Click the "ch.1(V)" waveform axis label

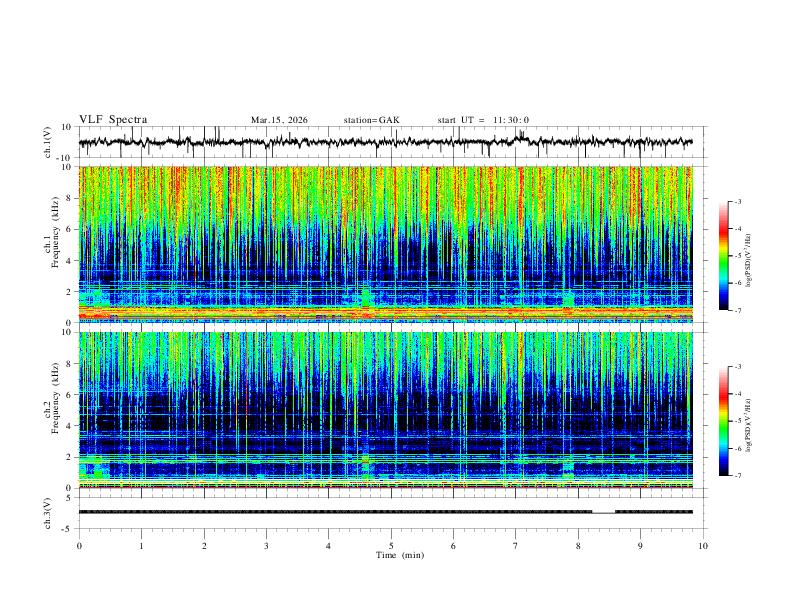tap(48, 142)
